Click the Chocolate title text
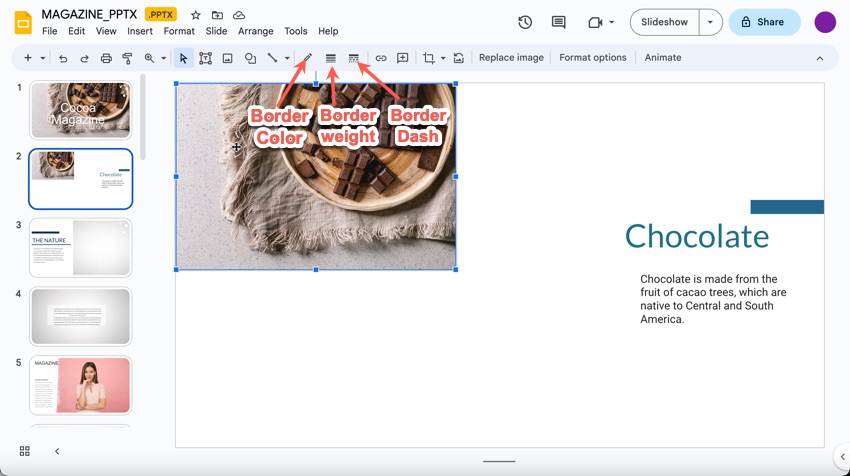850x476 pixels. (x=697, y=236)
